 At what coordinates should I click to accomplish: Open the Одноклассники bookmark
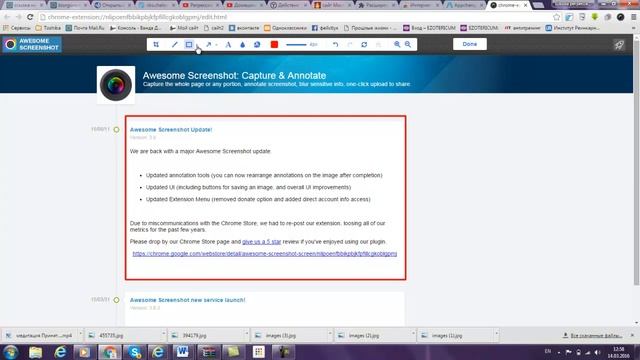pos(285,28)
